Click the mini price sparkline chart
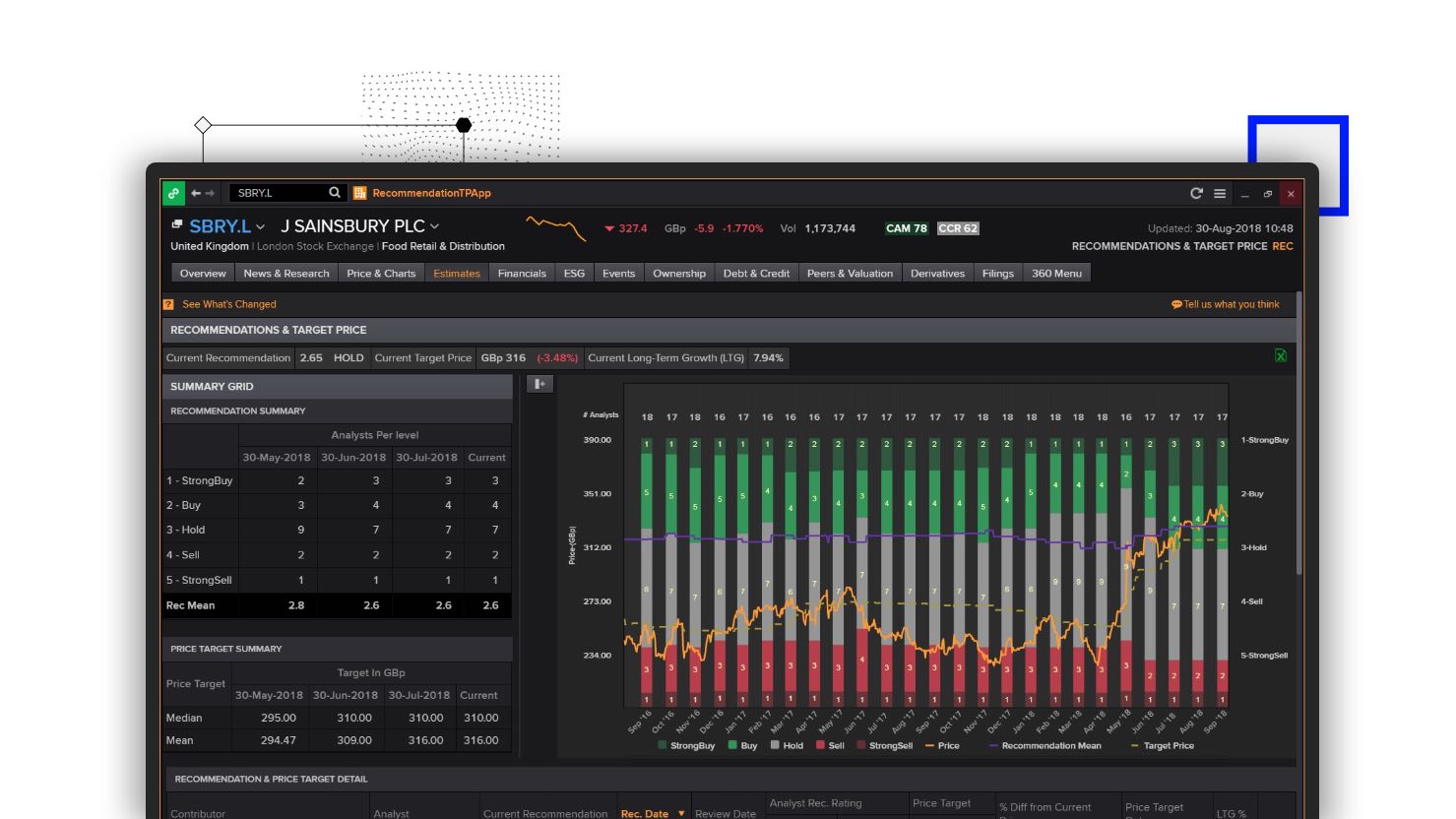 (x=556, y=228)
